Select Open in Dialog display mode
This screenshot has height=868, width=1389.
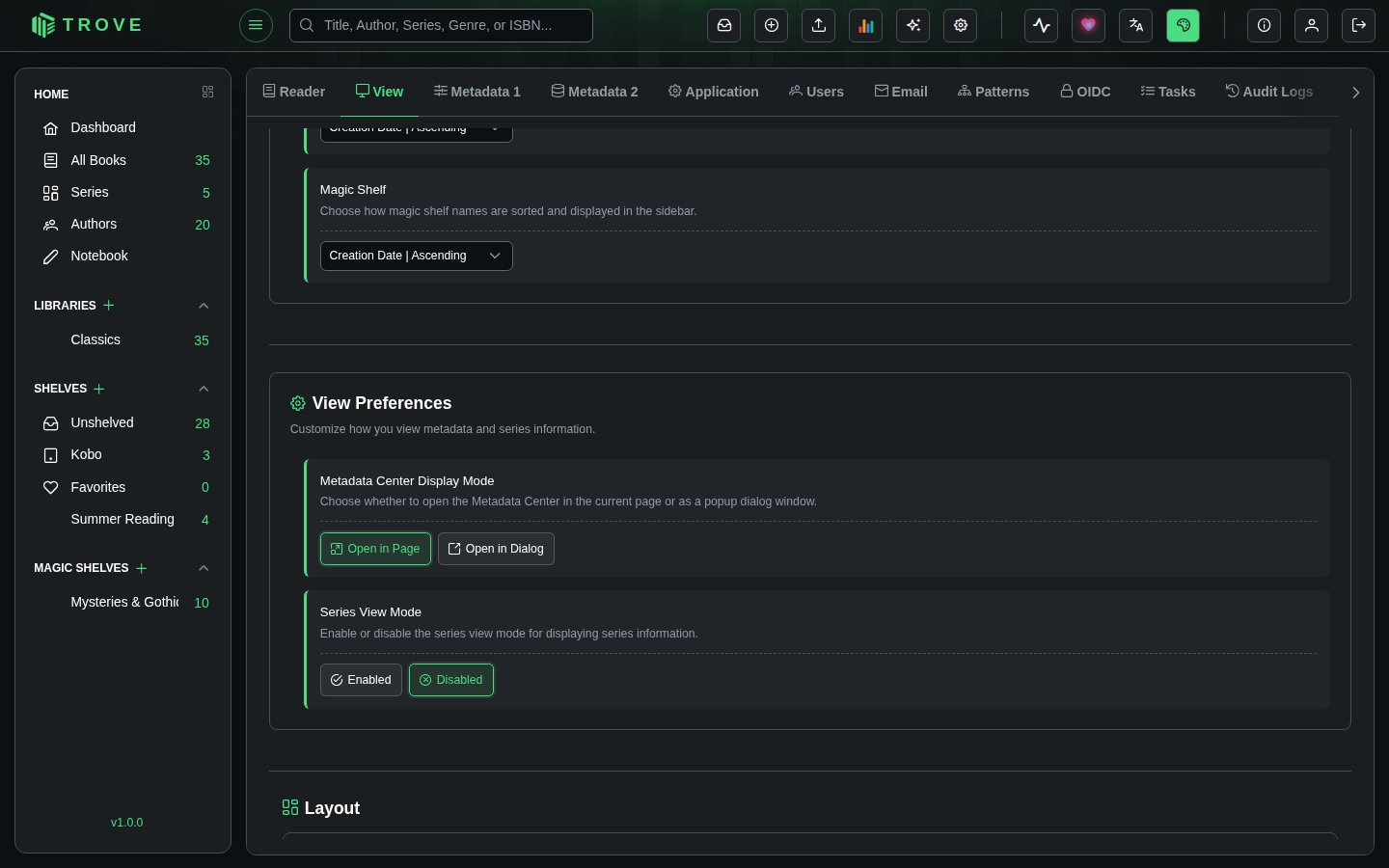496,549
